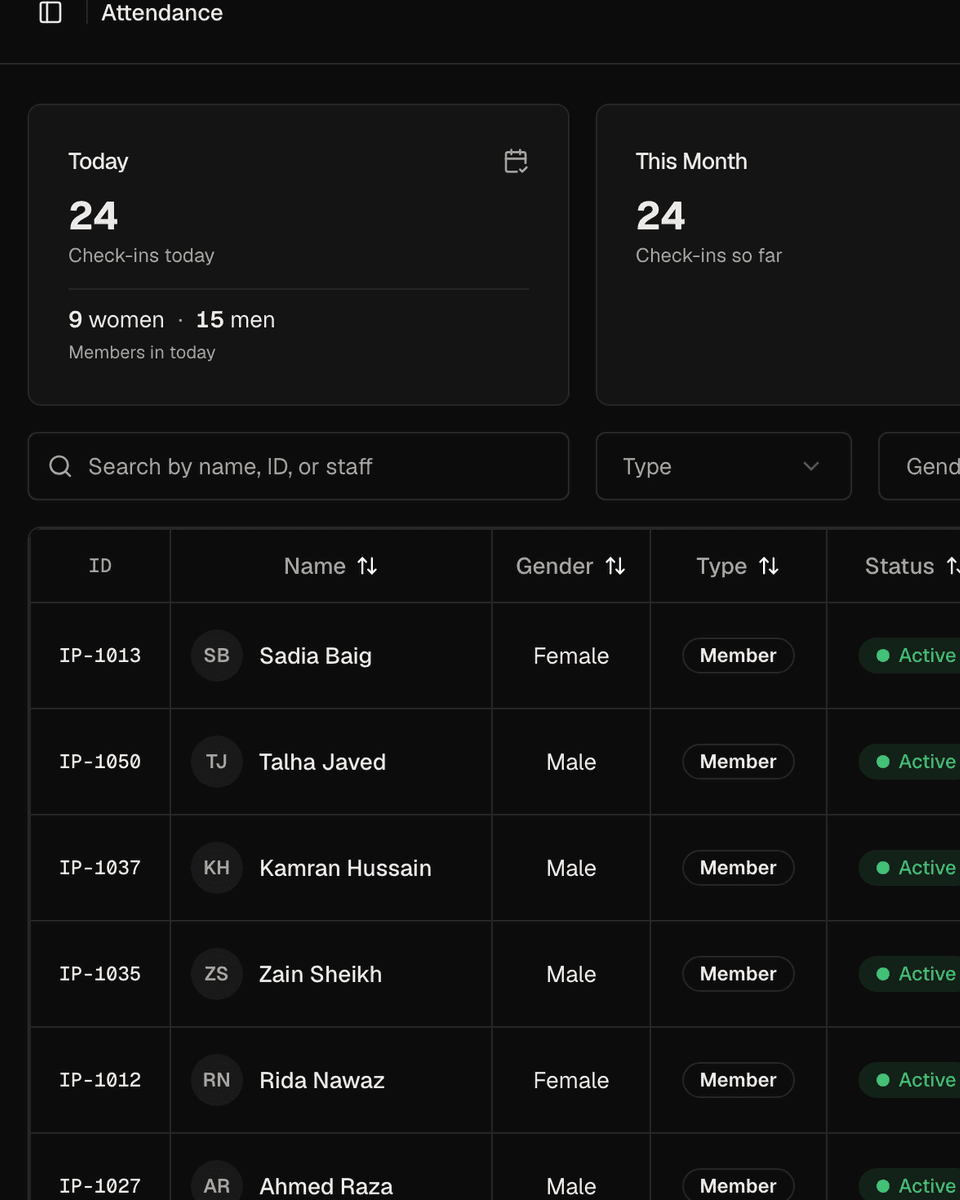Click the Member badge for Talha Javed

(738, 762)
